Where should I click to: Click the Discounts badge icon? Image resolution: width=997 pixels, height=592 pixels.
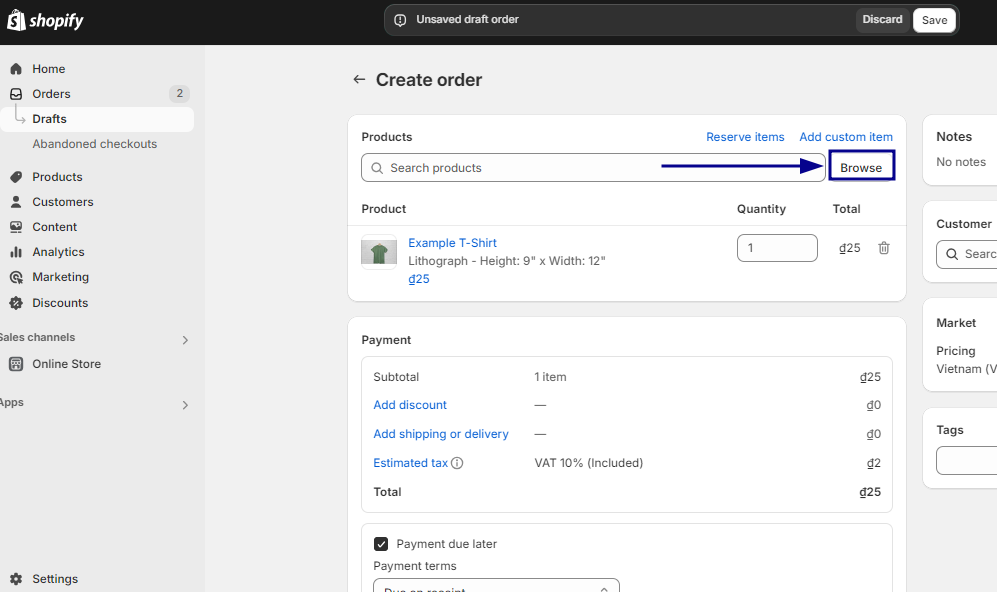(16, 303)
